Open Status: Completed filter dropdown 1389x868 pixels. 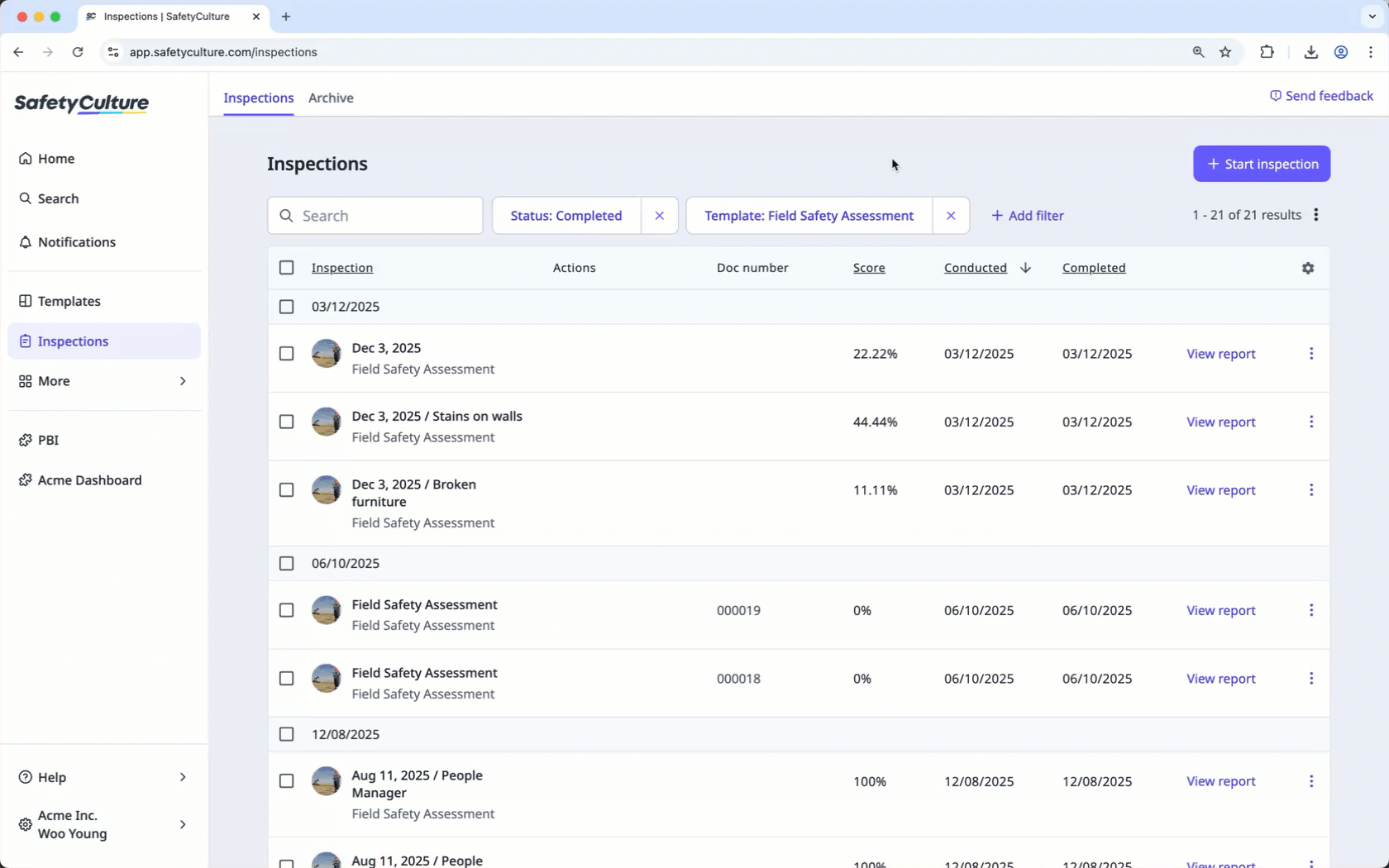point(566,216)
